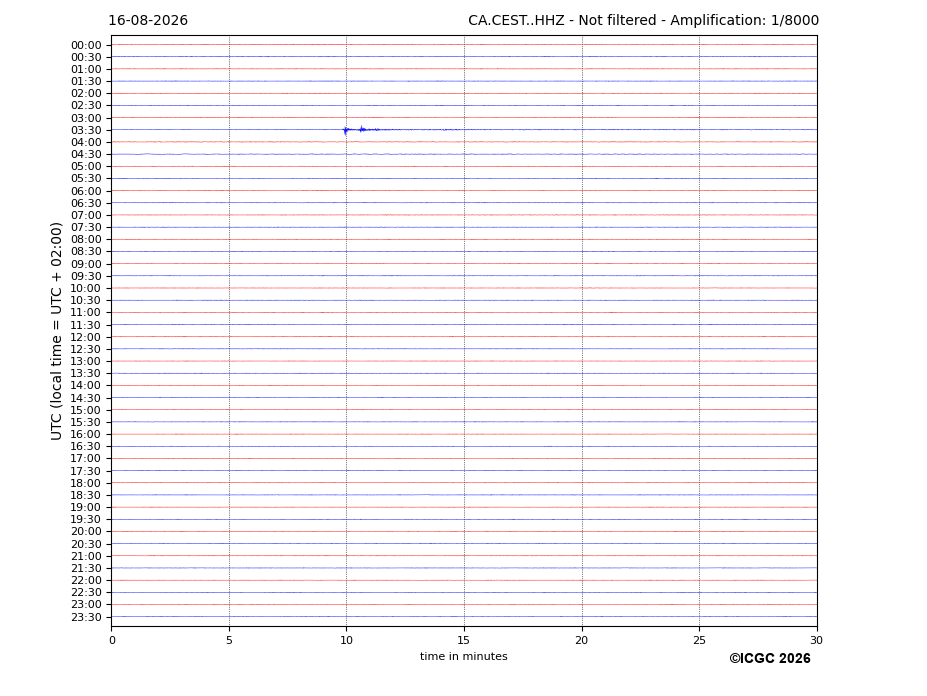Click the 11:30 time label
Image resolution: width=927 pixels, height=696 pixels.
[86, 325]
